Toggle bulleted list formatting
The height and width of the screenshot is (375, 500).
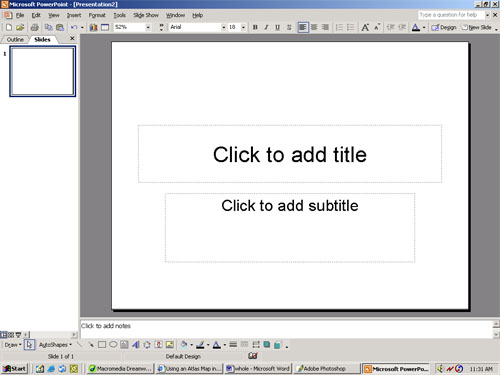(x=350, y=27)
